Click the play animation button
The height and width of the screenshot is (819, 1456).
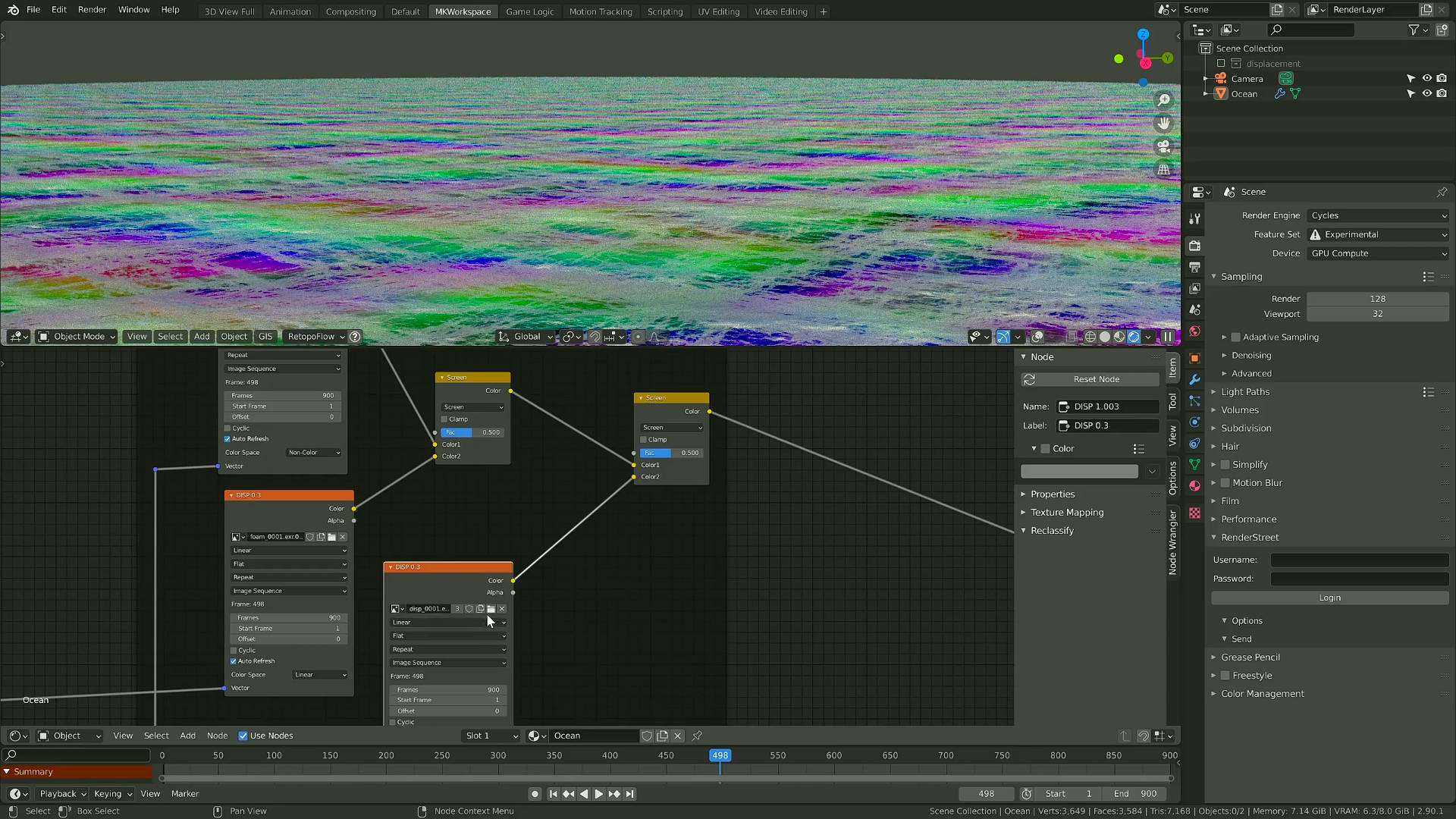coord(598,794)
